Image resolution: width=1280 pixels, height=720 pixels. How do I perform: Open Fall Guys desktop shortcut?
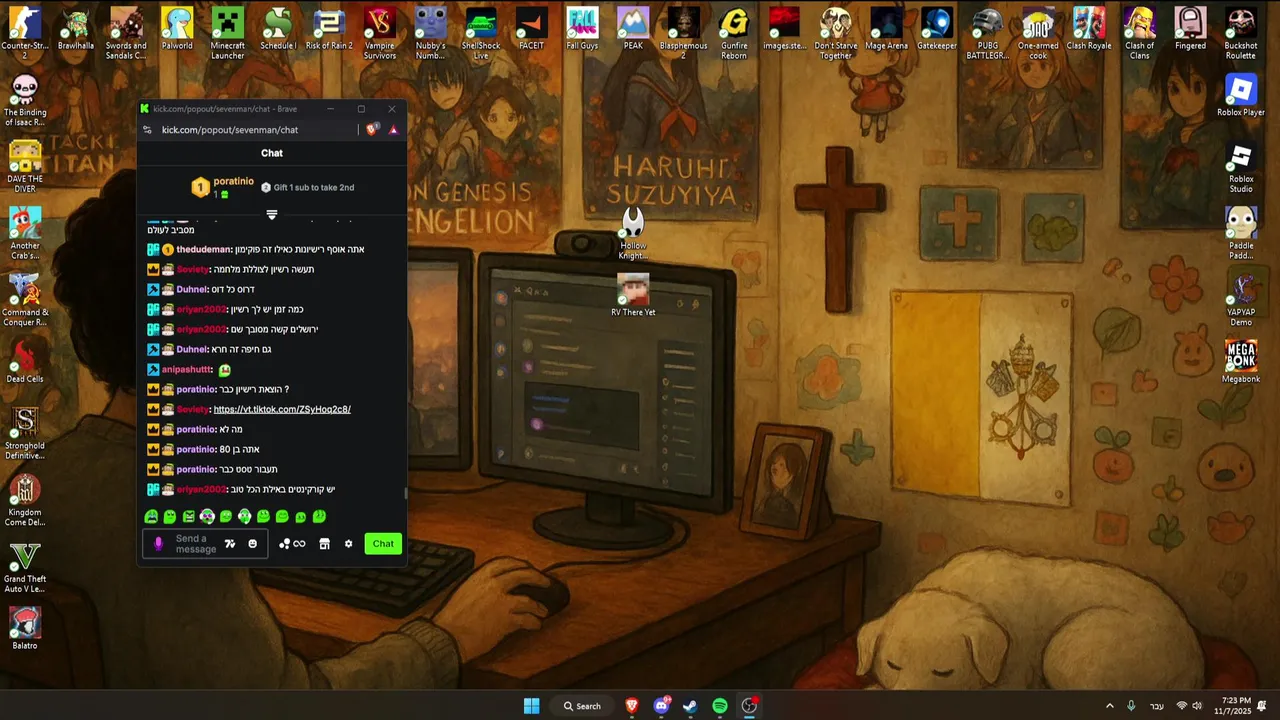582,30
